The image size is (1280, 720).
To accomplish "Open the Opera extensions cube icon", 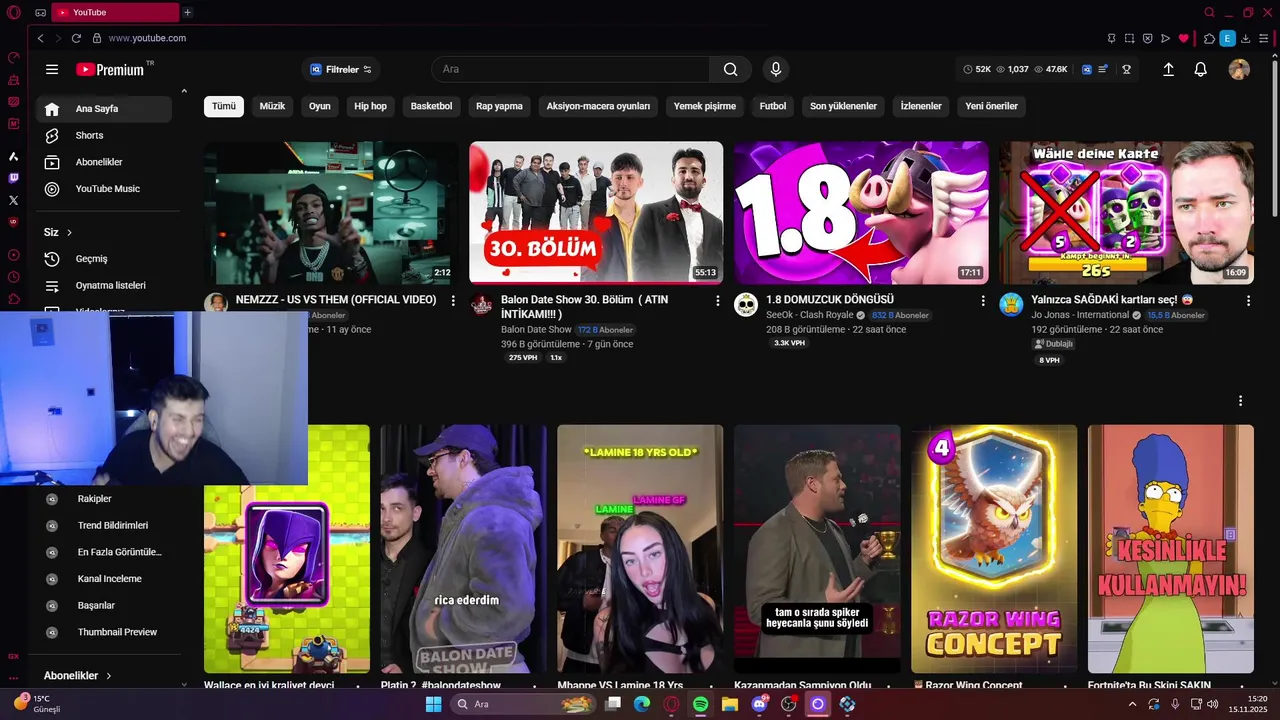I will tap(1209, 38).
